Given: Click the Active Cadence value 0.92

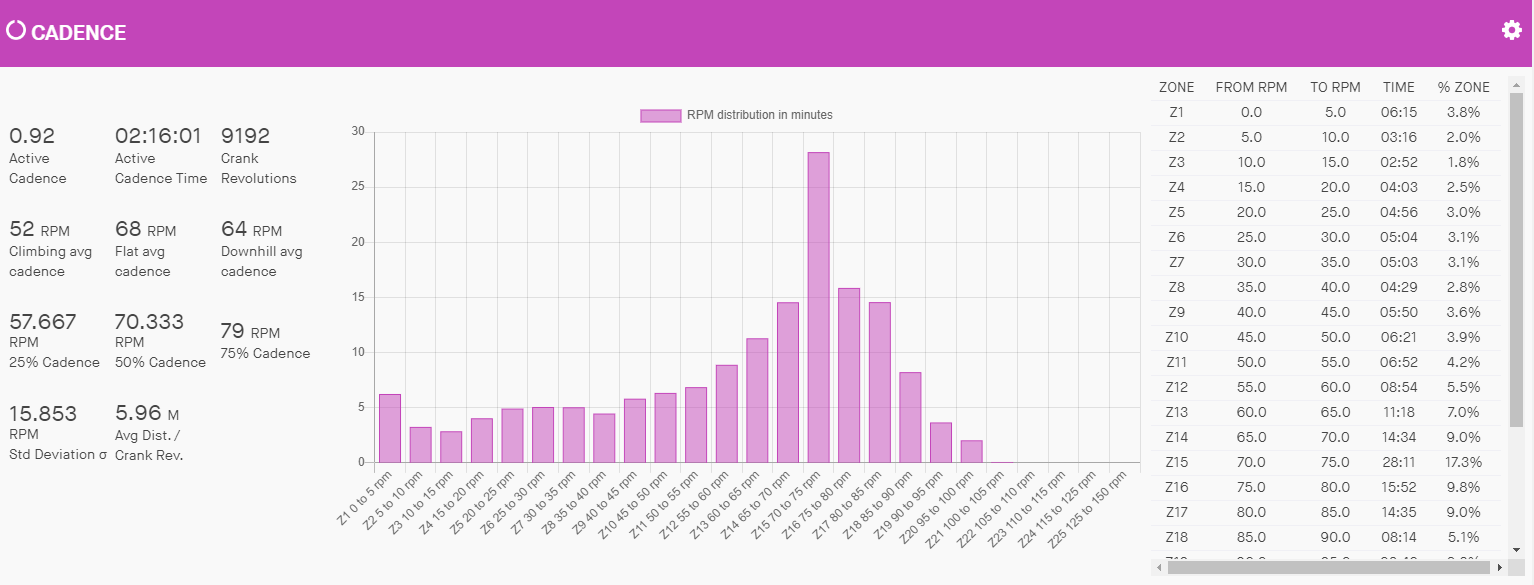Looking at the screenshot, I should [x=32, y=136].
